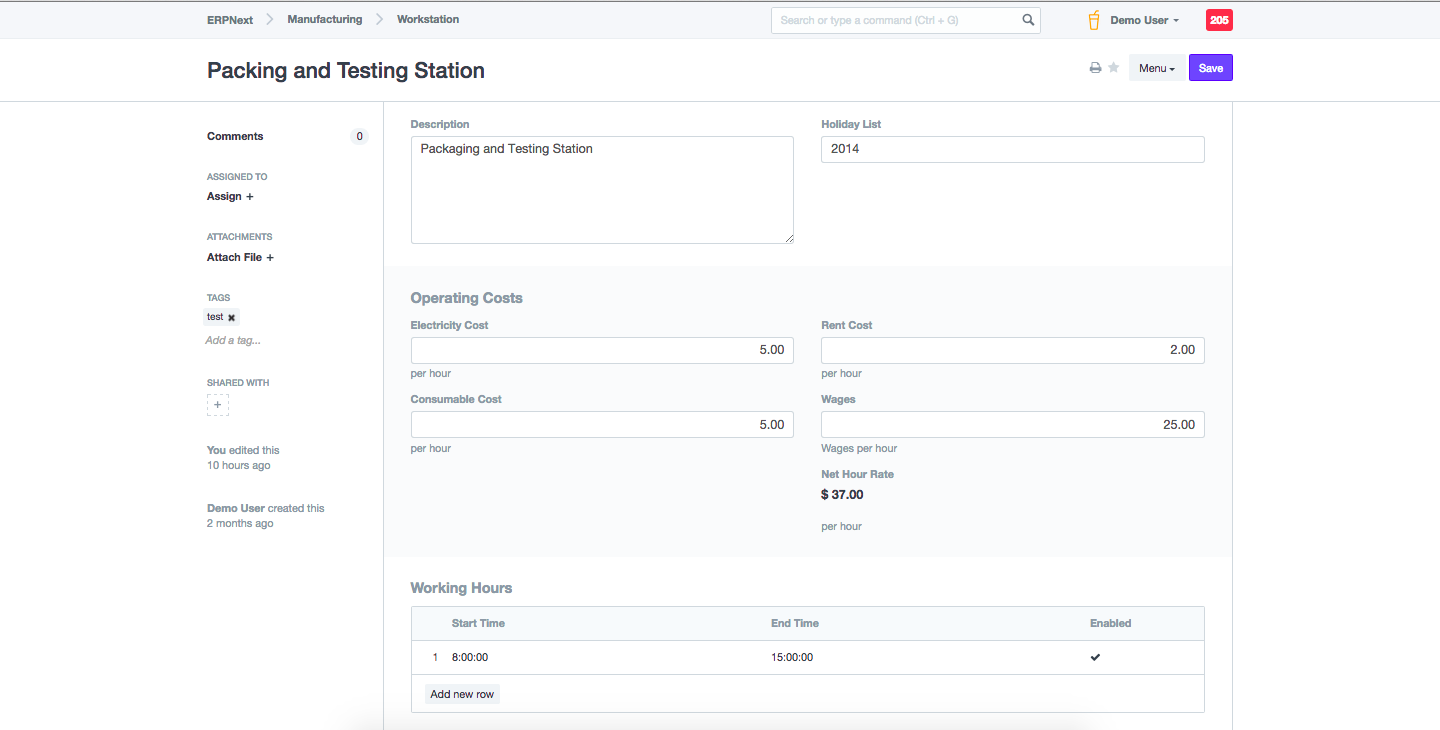1440x730 pixels.
Task: Open the Holiday List field
Action: pyautogui.click(x=1012, y=149)
